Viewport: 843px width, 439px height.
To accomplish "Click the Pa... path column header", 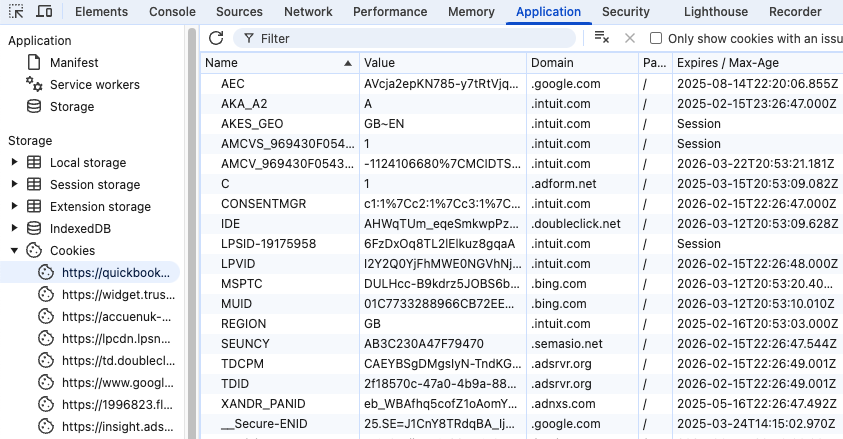I will 655,63.
